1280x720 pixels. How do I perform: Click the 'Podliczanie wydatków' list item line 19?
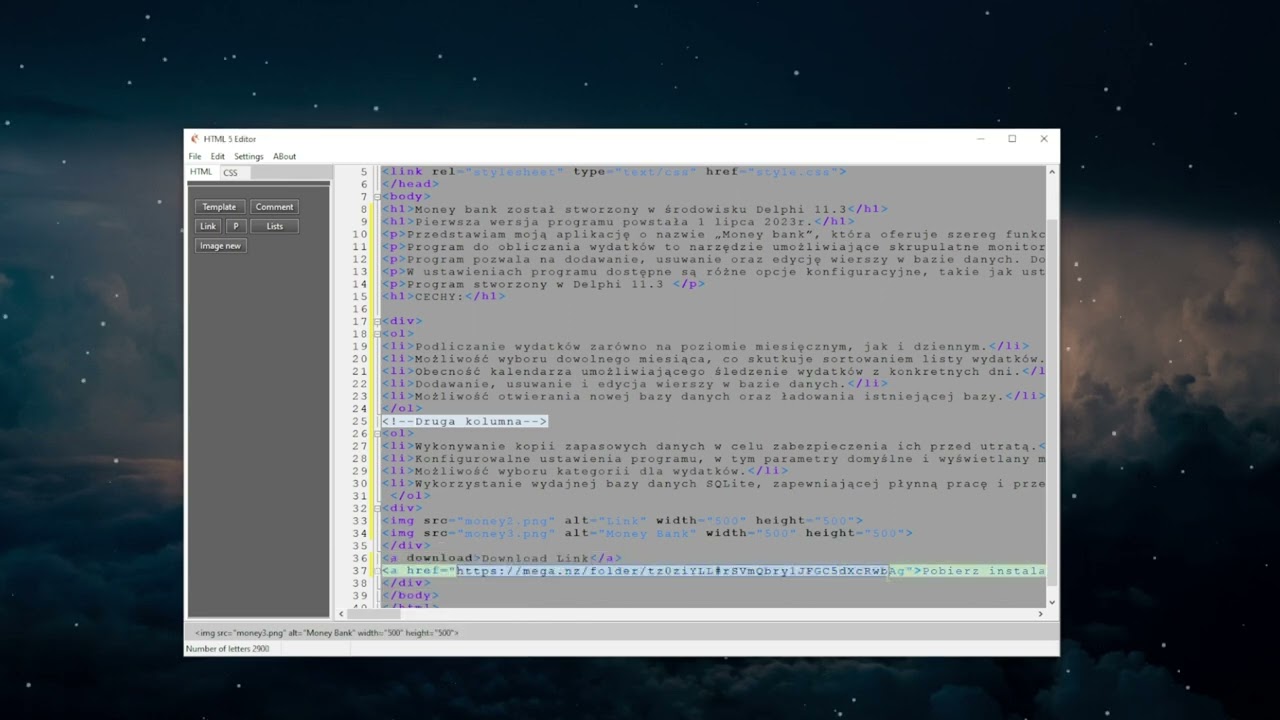(705, 347)
